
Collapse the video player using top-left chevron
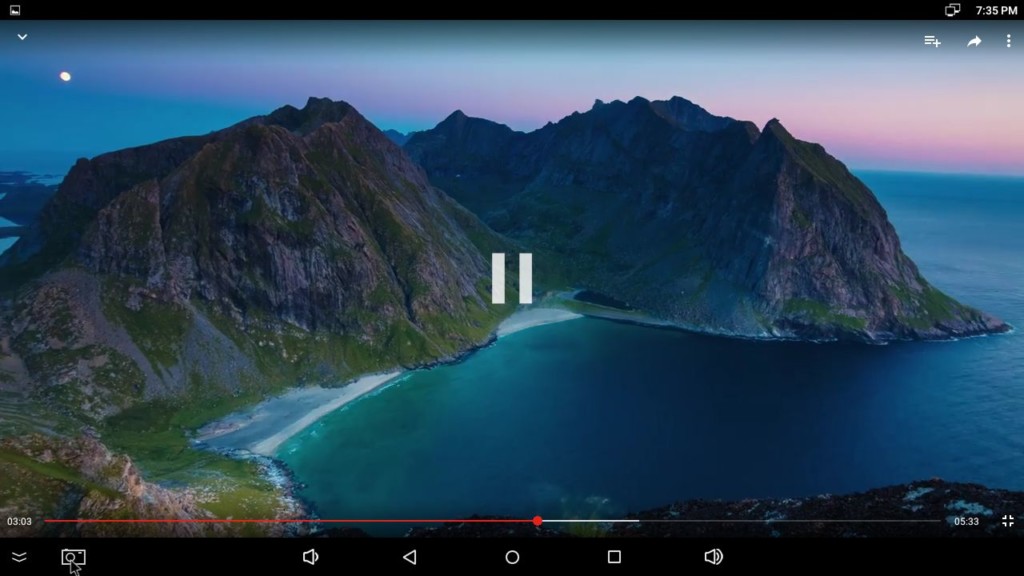(22, 37)
